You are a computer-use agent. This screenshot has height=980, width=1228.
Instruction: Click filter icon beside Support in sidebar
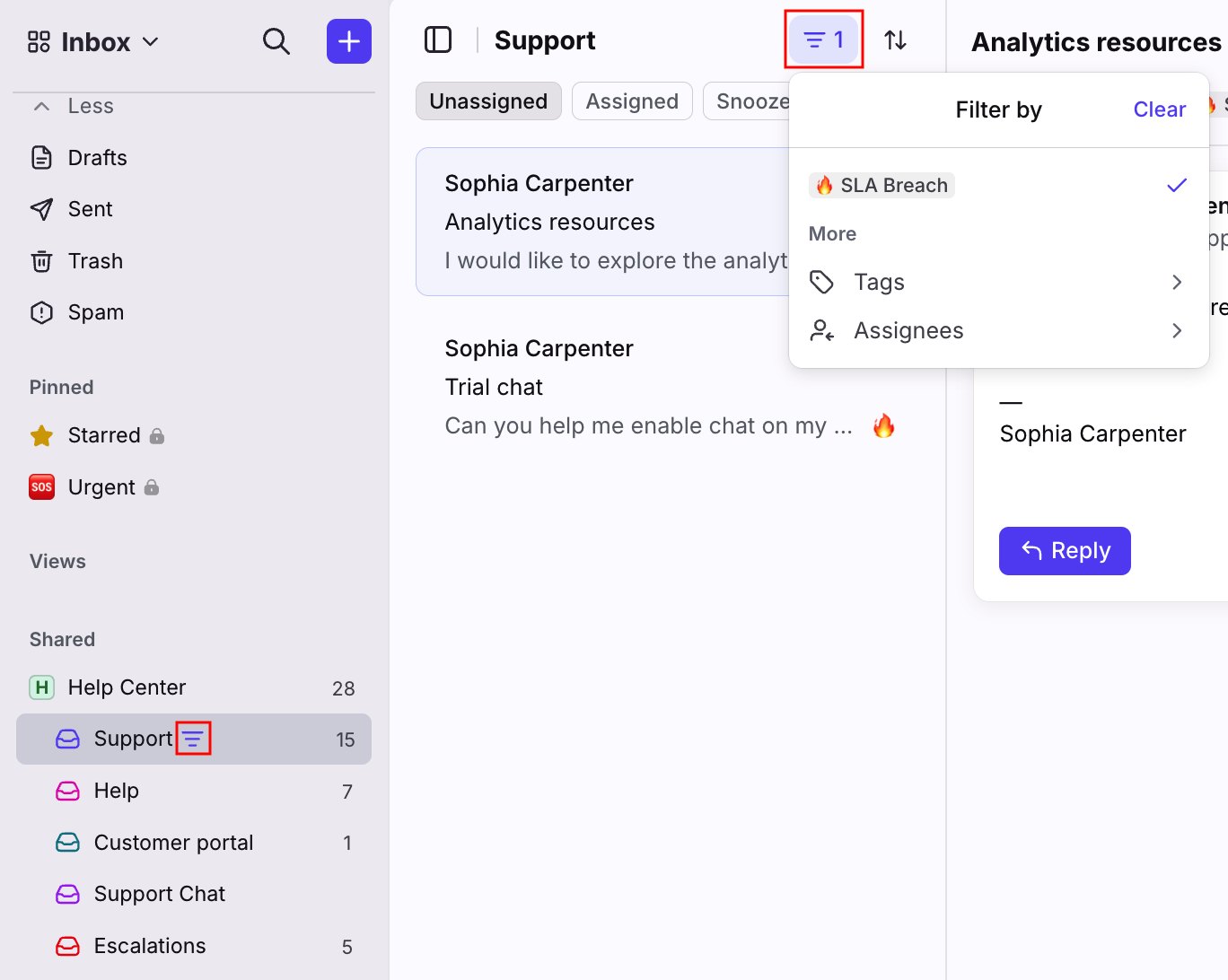(x=193, y=739)
